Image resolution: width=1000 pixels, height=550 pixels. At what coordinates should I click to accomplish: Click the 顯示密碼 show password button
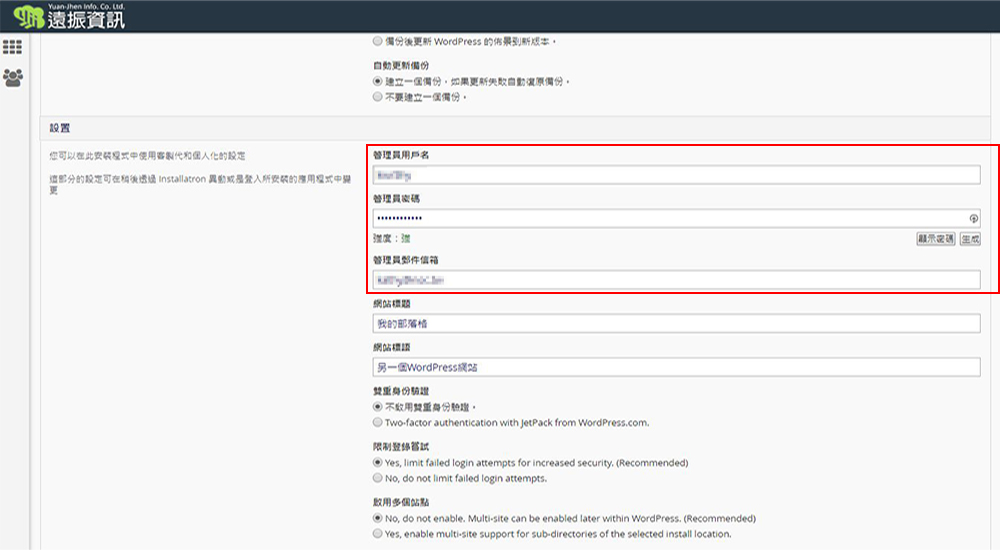936,239
